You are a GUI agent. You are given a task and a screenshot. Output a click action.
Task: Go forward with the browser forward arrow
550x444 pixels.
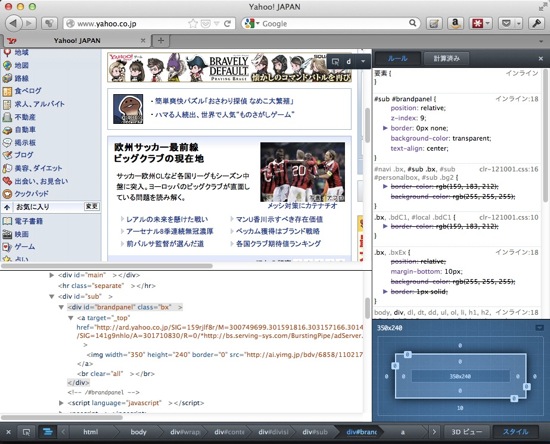tap(29, 23)
